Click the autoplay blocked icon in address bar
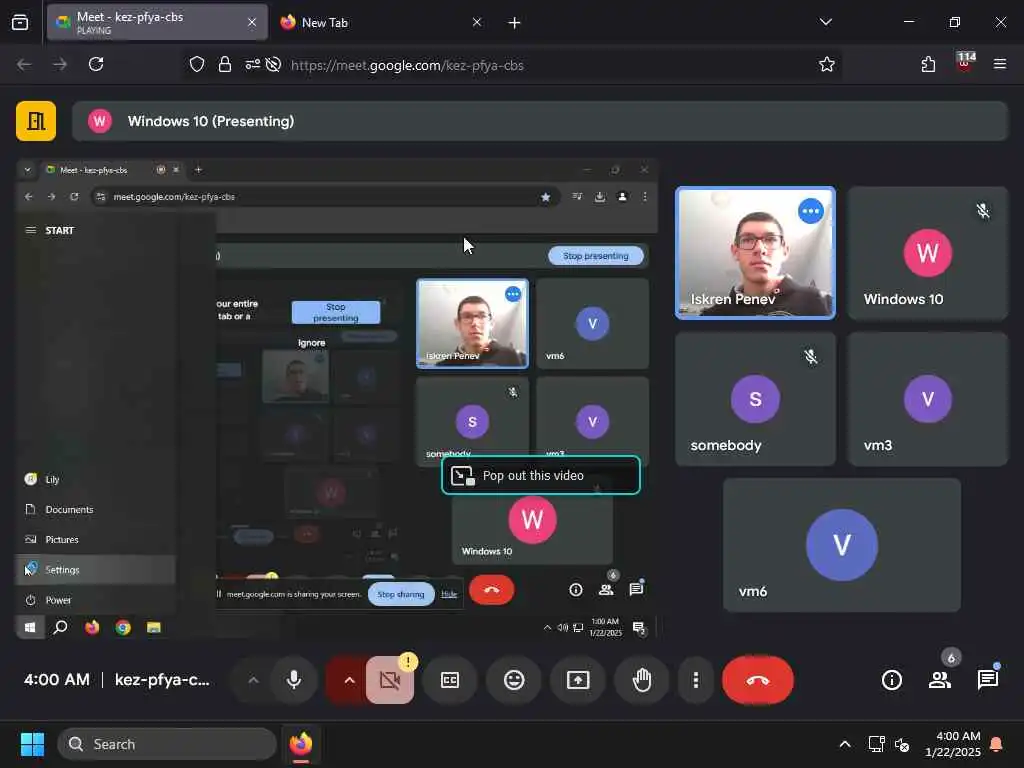 [x=274, y=64]
